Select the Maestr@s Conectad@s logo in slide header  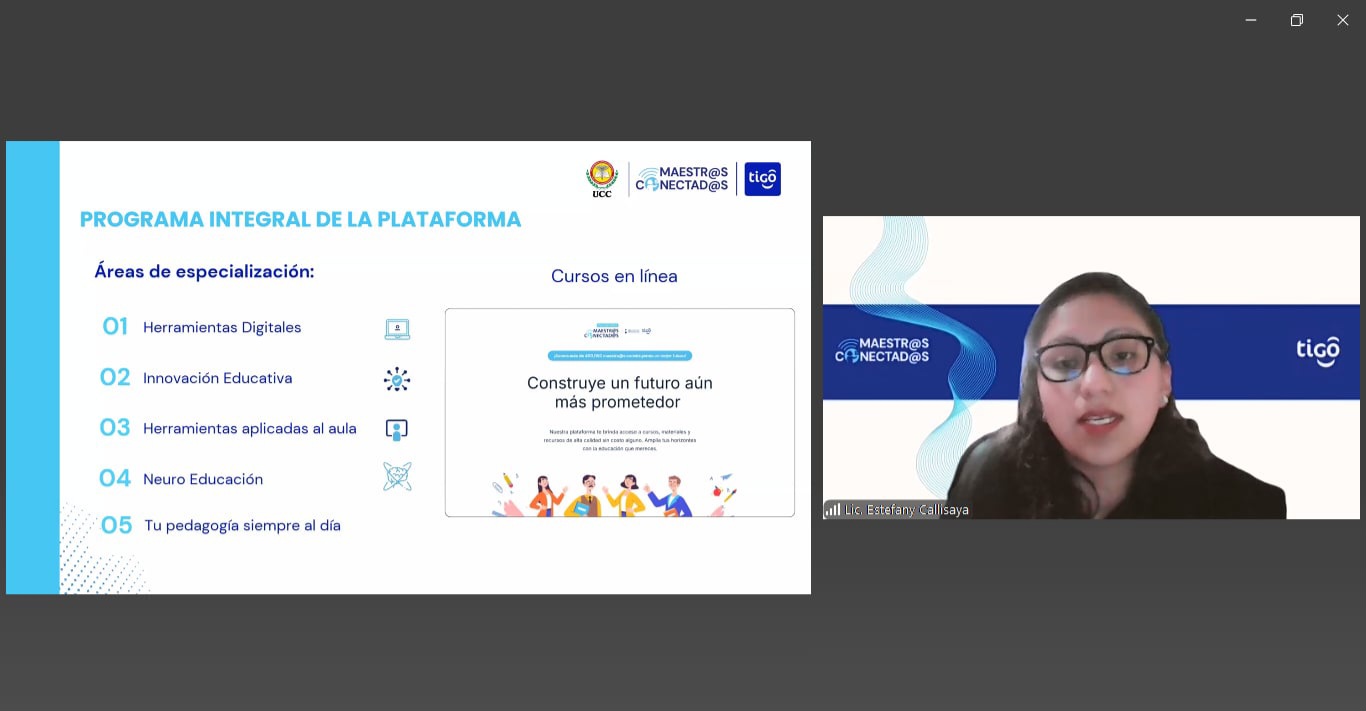(682, 179)
